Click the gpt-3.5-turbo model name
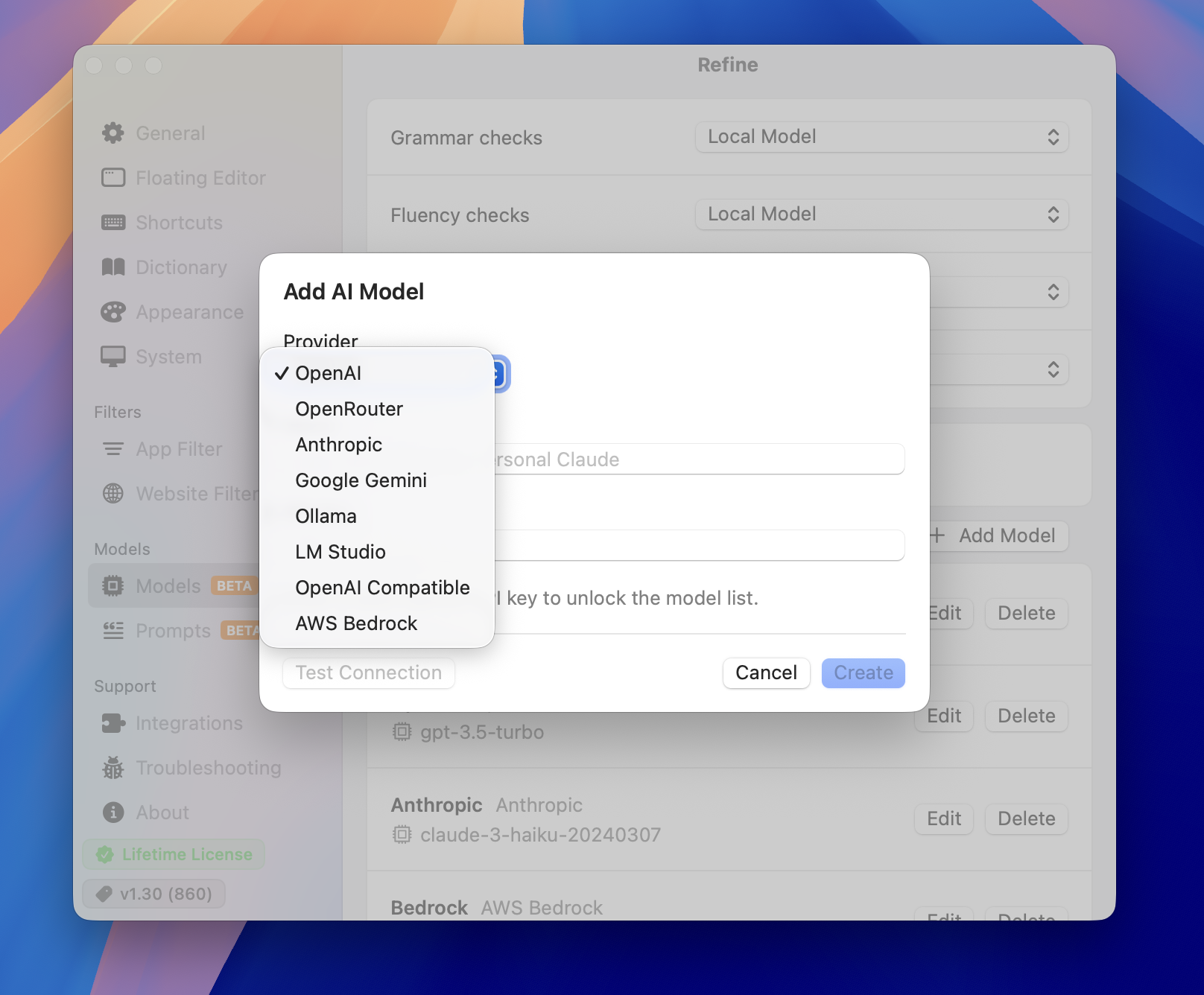This screenshot has height=995, width=1204. 481,732
